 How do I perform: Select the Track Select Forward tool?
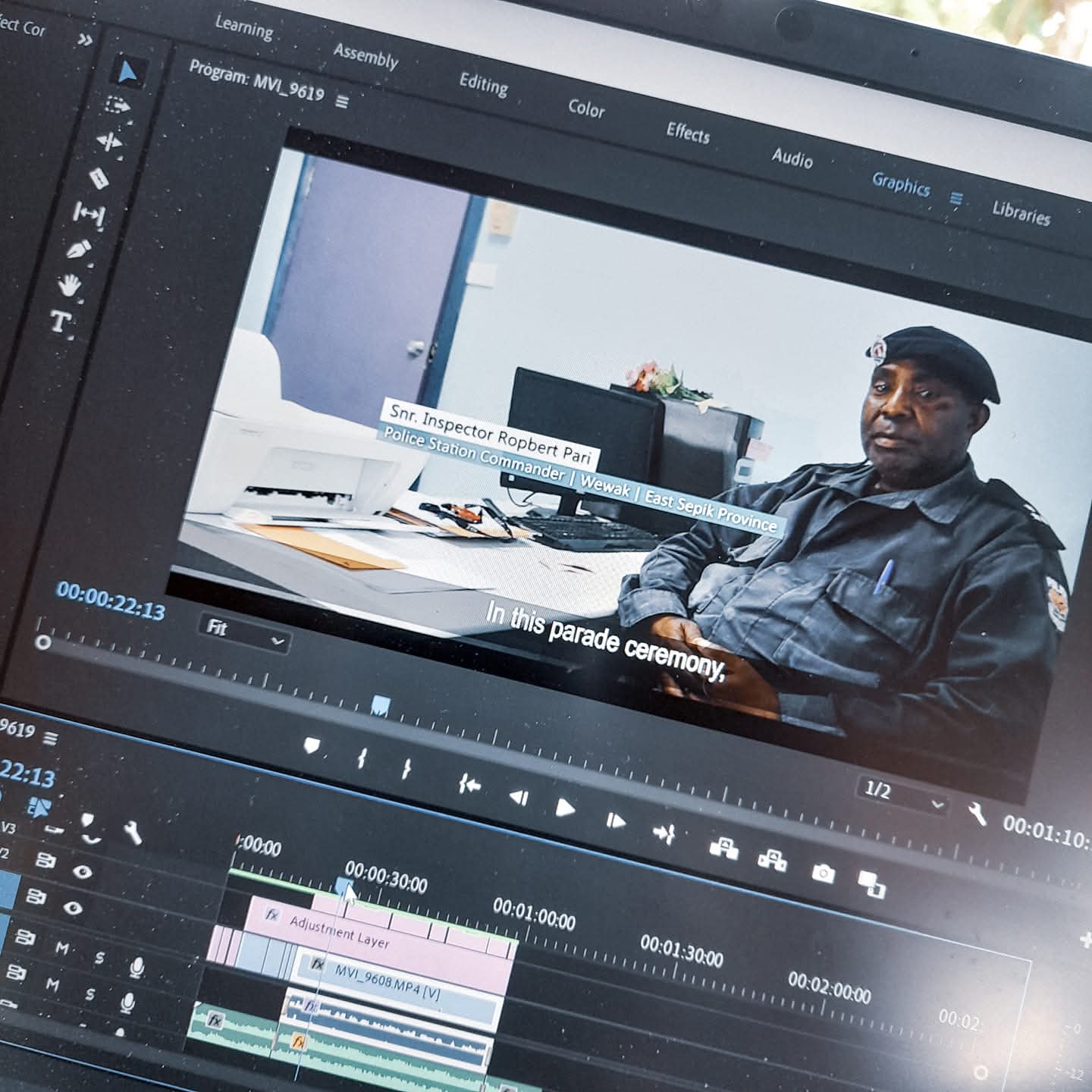(x=118, y=105)
